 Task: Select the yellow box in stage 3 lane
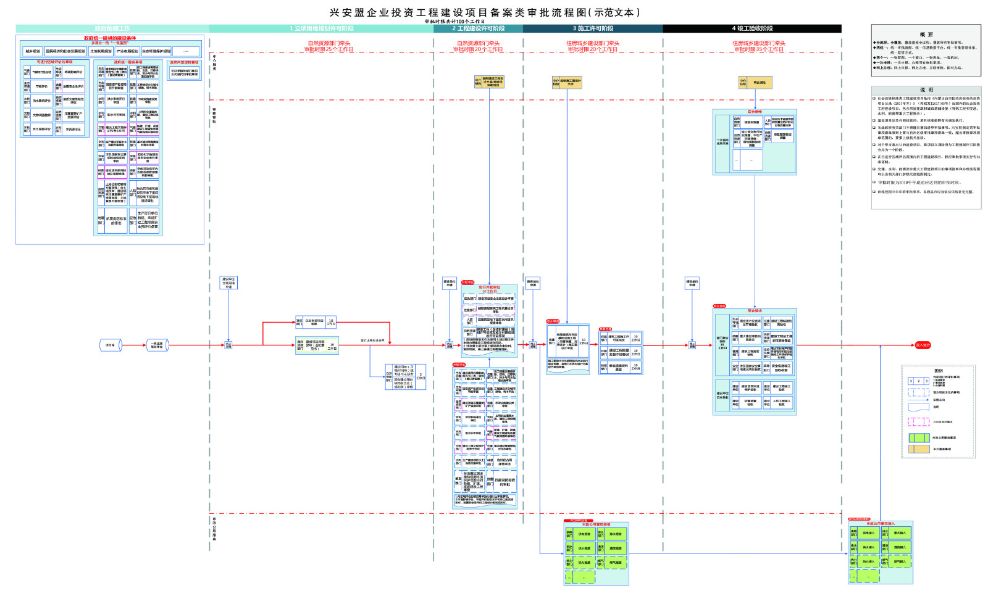click(566, 80)
